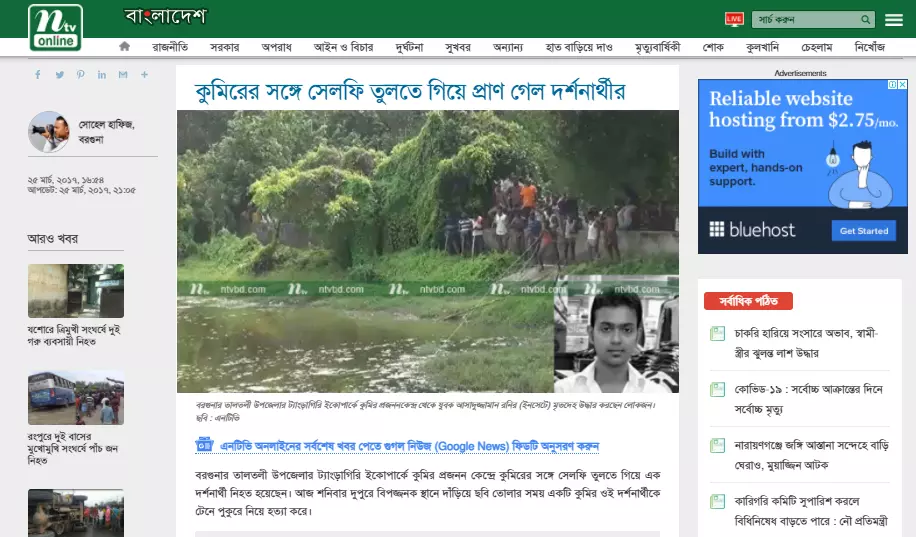This screenshot has width=916, height=537.
Task: Open the দুর্ঘটনা menu section
Action: [x=409, y=47]
